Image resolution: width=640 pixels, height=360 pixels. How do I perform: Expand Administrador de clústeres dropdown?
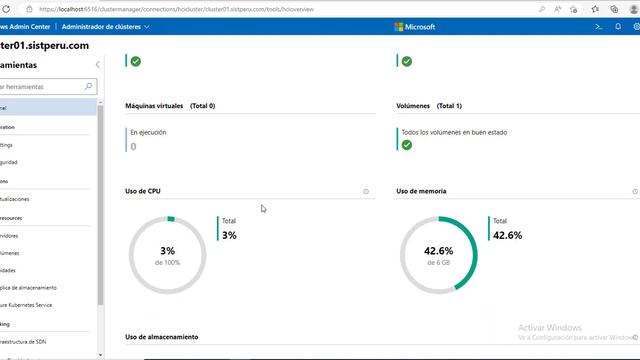pos(105,27)
